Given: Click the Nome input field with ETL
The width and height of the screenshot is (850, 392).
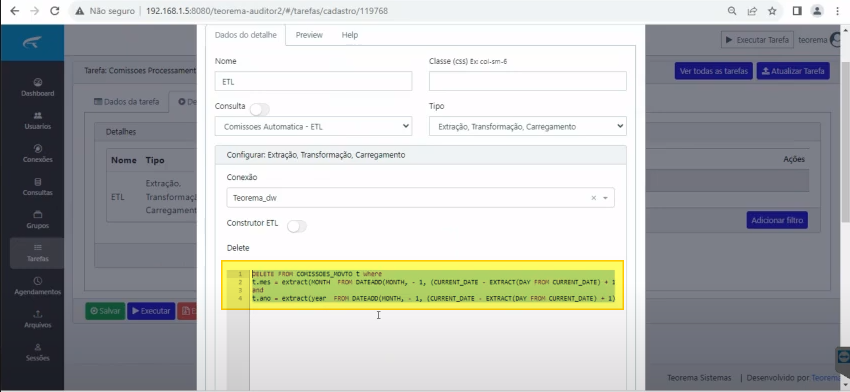Looking at the screenshot, I should 313,81.
